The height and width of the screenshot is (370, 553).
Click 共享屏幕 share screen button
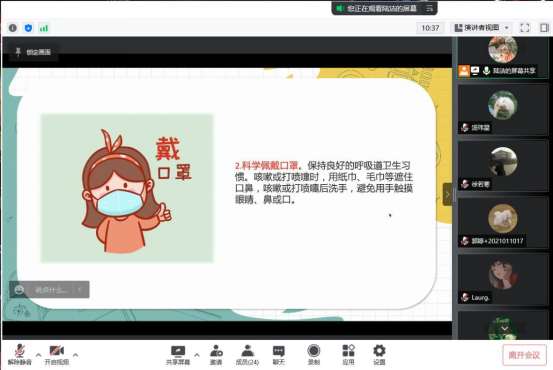click(x=178, y=354)
